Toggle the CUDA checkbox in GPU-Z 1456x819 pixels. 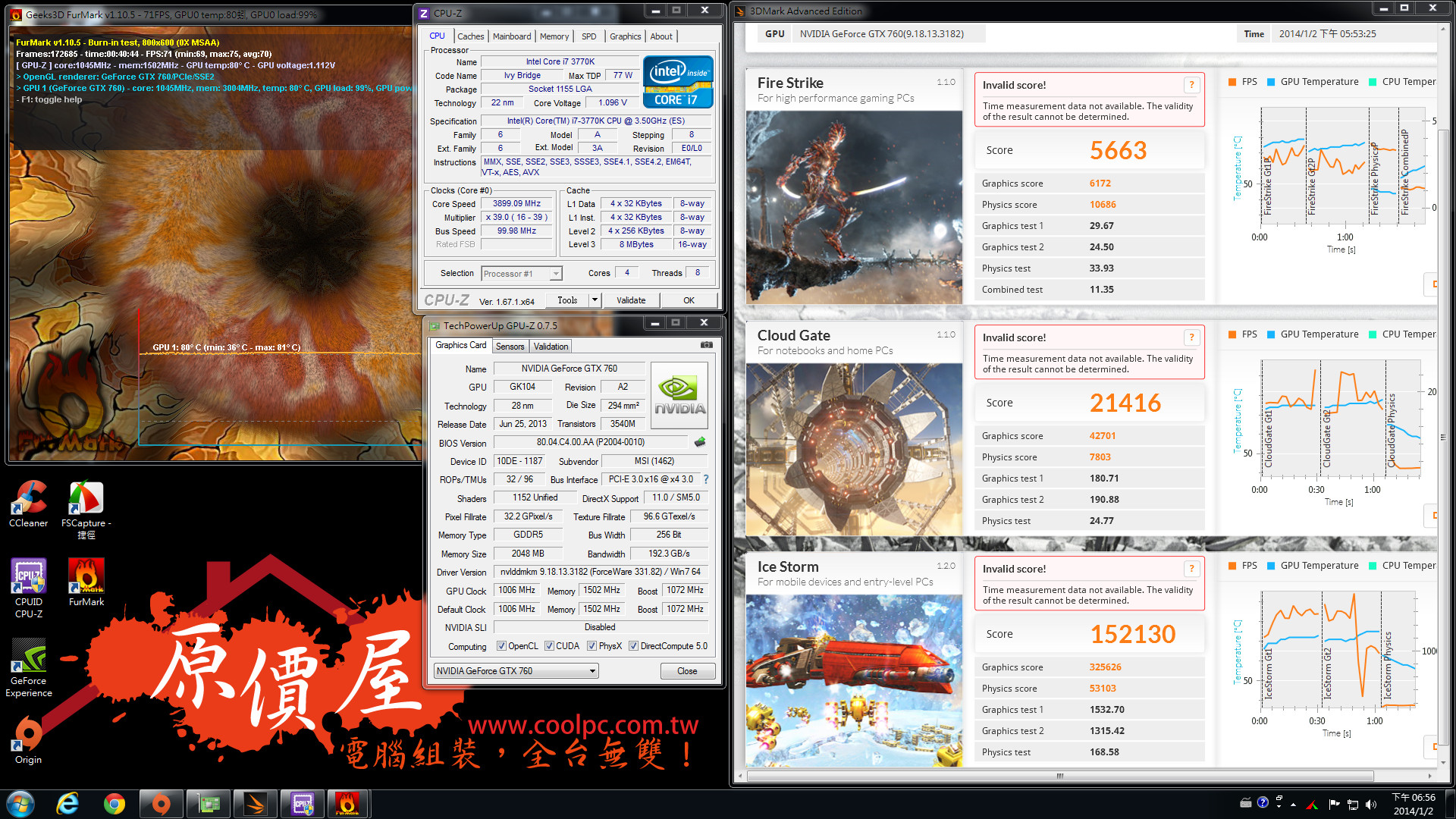[x=549, y=646]
